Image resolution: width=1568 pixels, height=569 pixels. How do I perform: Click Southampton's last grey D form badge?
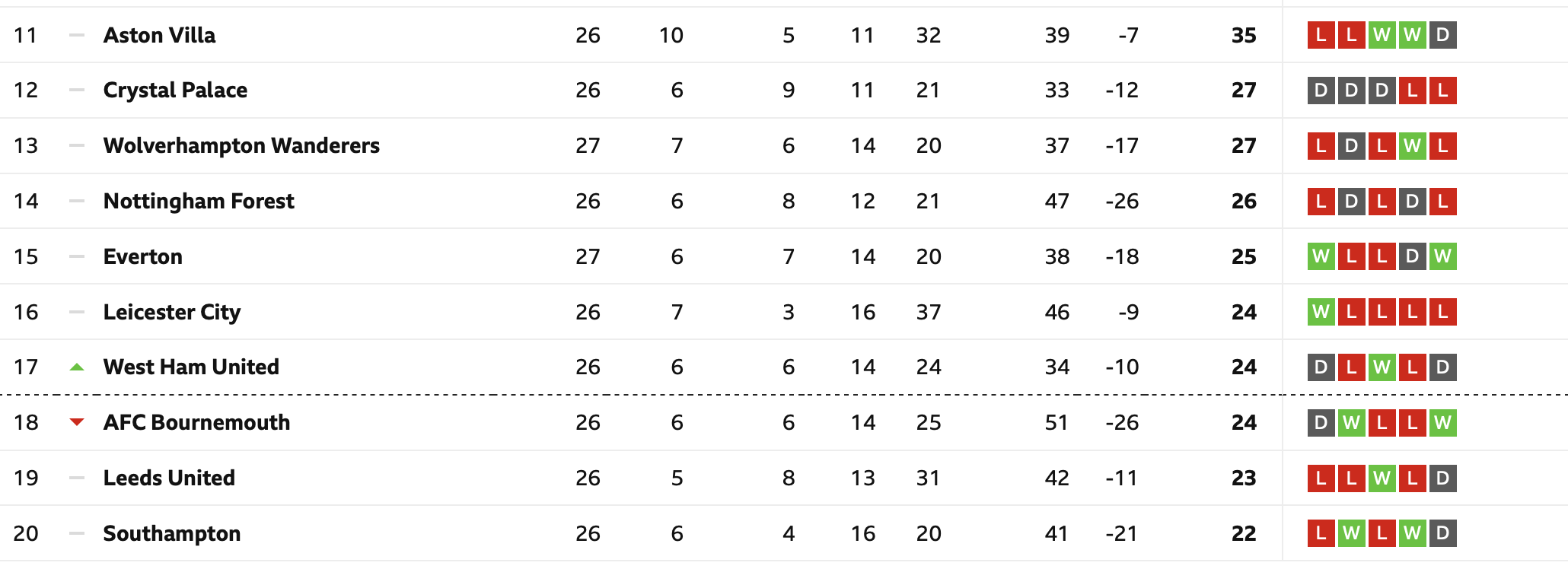point(1443,533)
